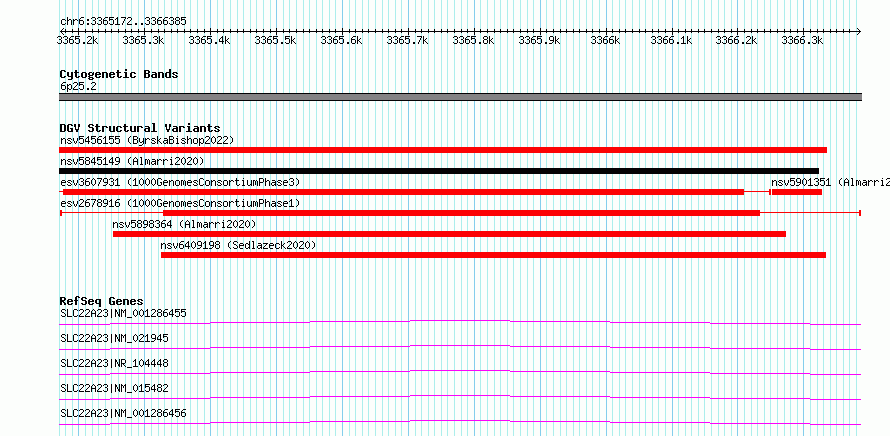Select the magenta NM_021945 transcript line
The image size is (890, 436).
[460, 347]
